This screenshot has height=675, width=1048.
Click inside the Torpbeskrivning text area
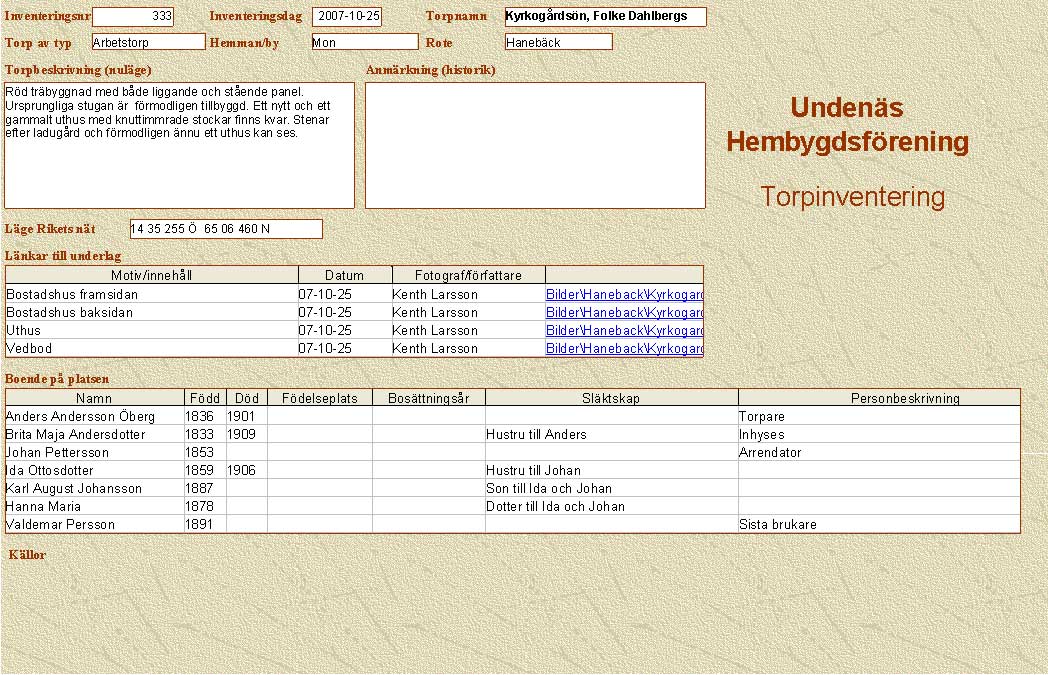[180, 145]
